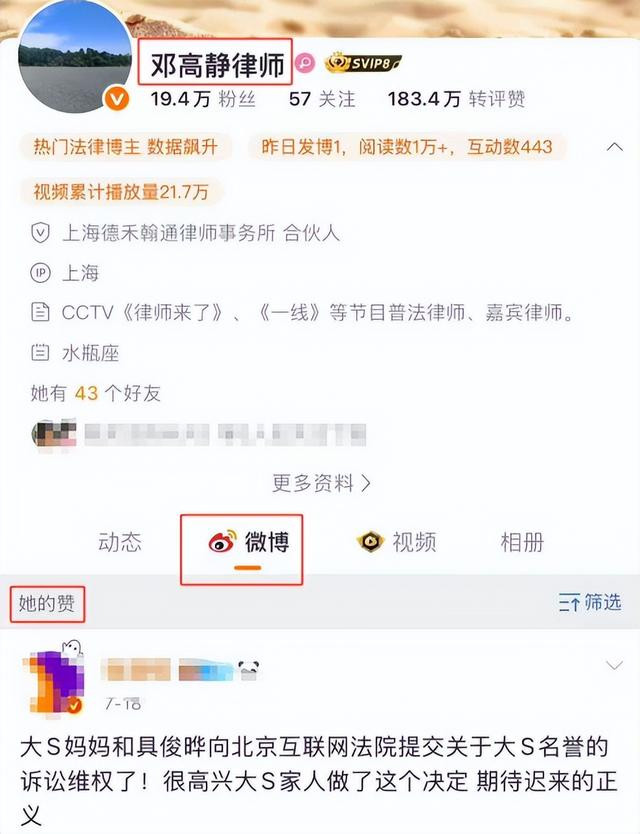The height and width of the screenshot is (834, 640).
Task: Tap the calendar icon beside 水瓶座
Action: (40, 352)
